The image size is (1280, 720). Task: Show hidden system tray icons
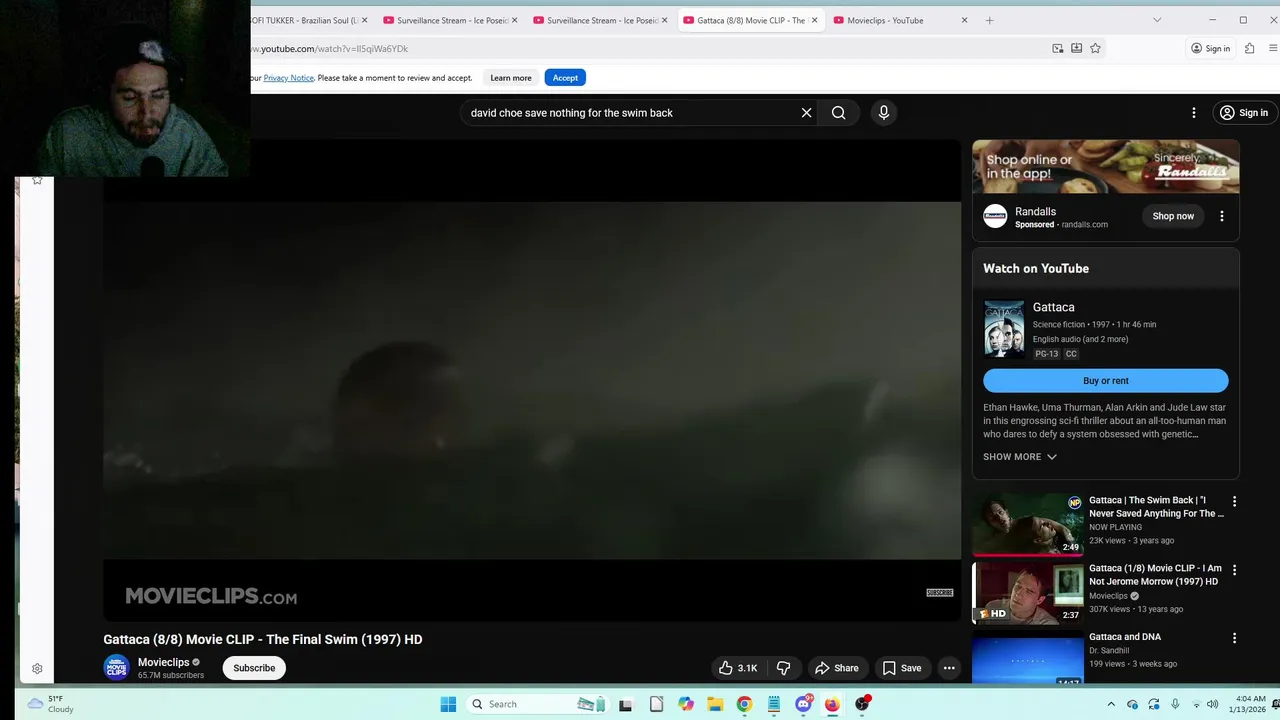pyautogui.click(x=1110, y=704)
